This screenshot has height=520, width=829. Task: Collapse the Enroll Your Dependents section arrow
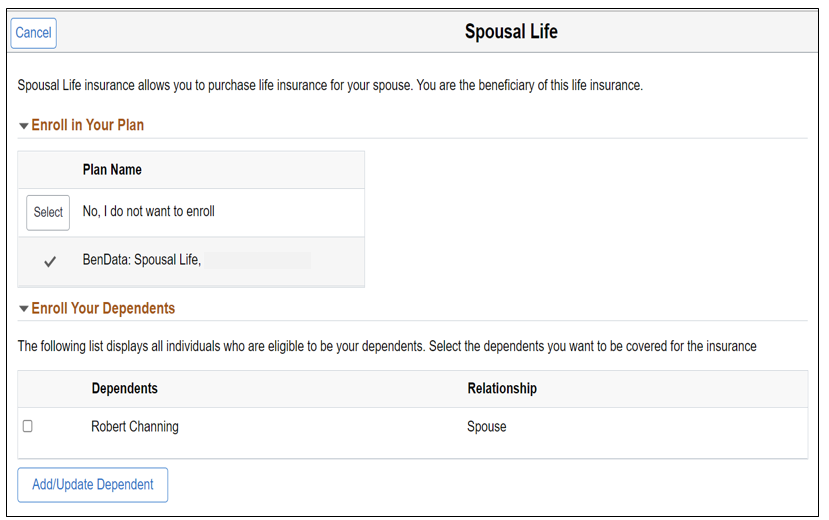point(24,309)
